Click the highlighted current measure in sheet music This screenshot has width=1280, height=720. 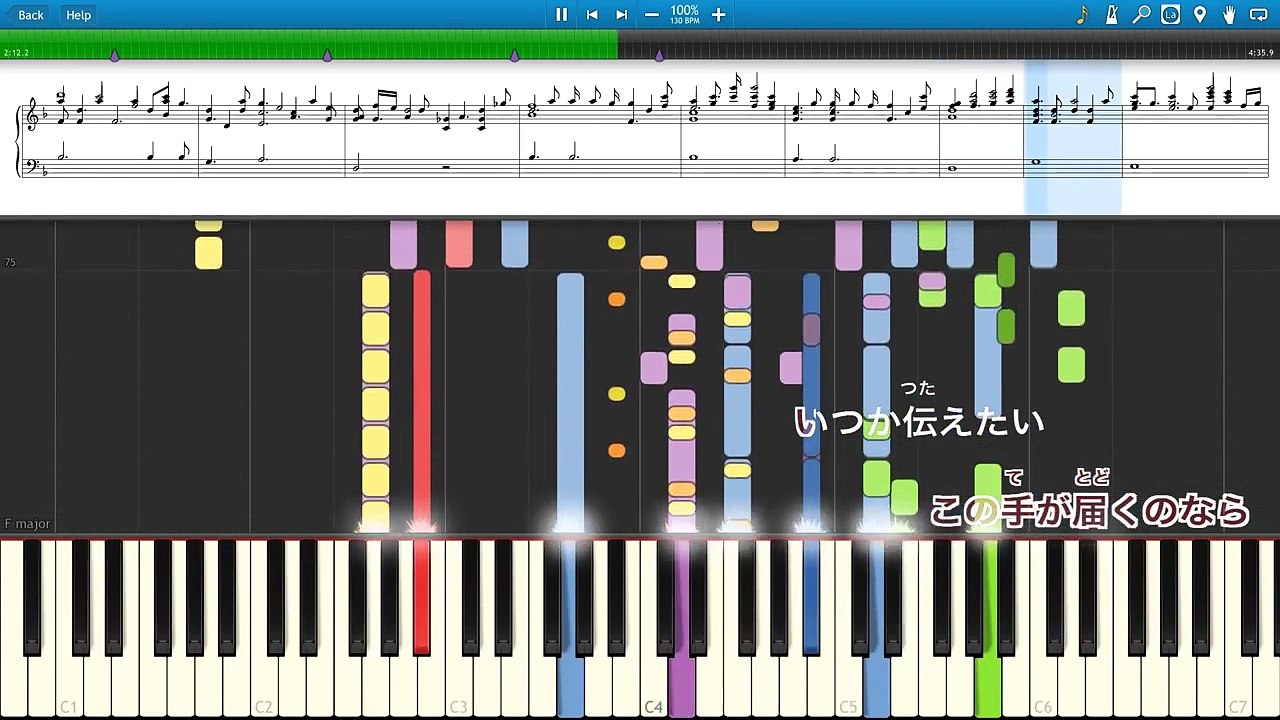pos(1073,138)
